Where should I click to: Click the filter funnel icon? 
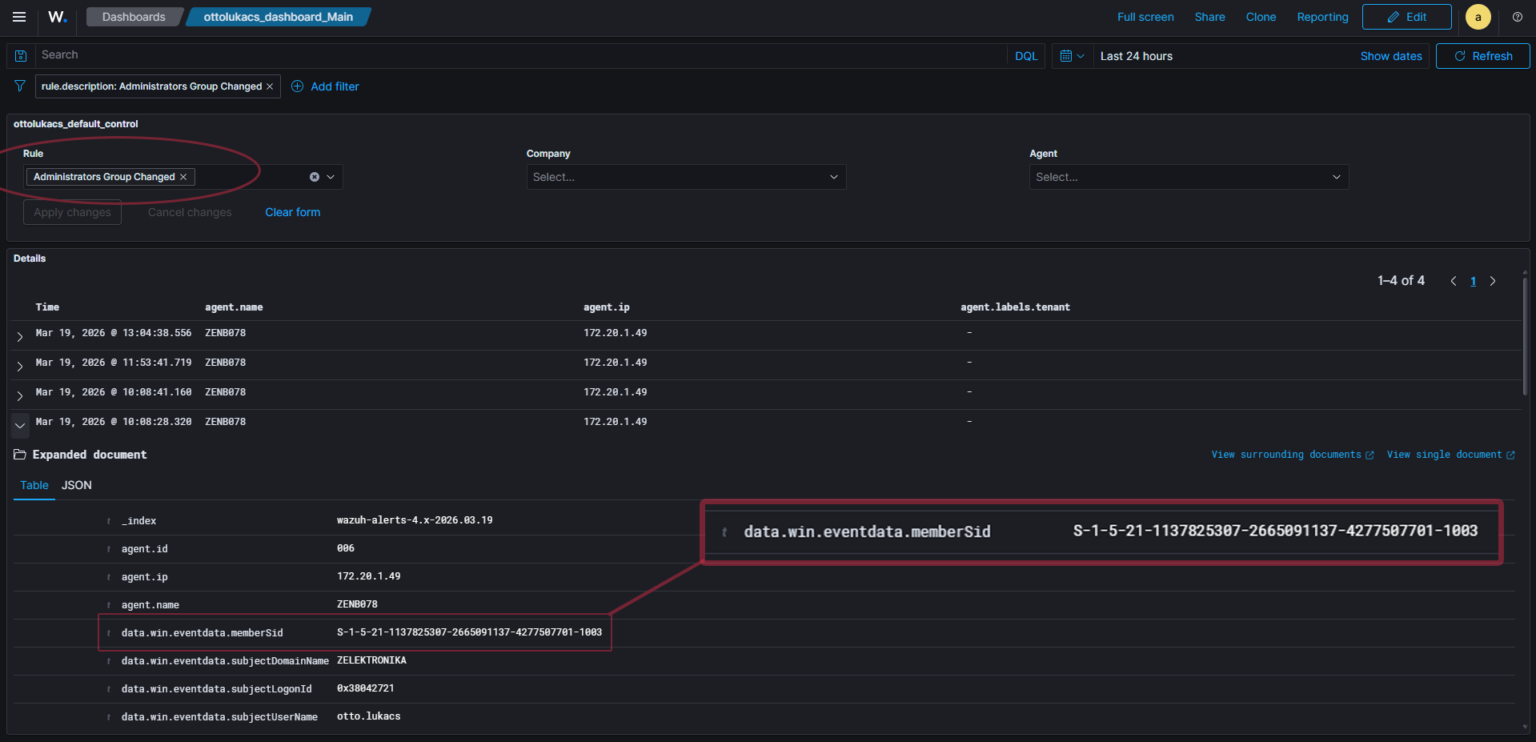[19, 87]
